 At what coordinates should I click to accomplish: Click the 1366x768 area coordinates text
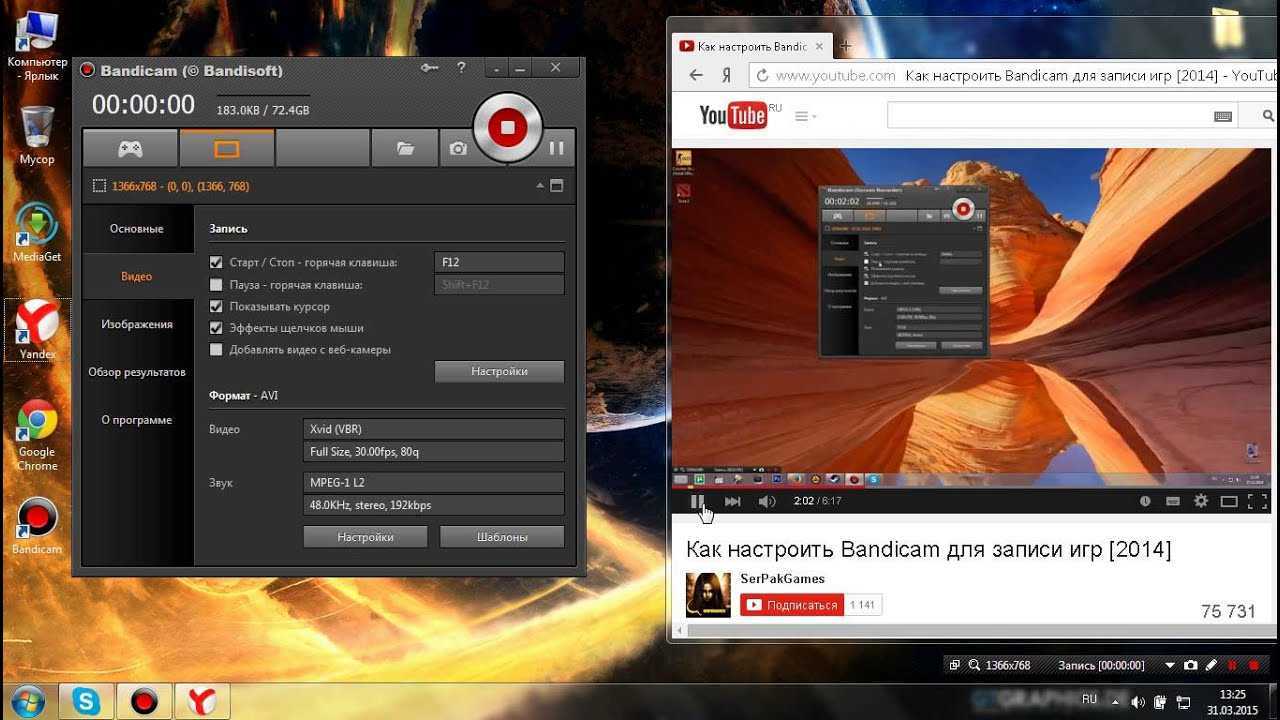pos(181,186)
